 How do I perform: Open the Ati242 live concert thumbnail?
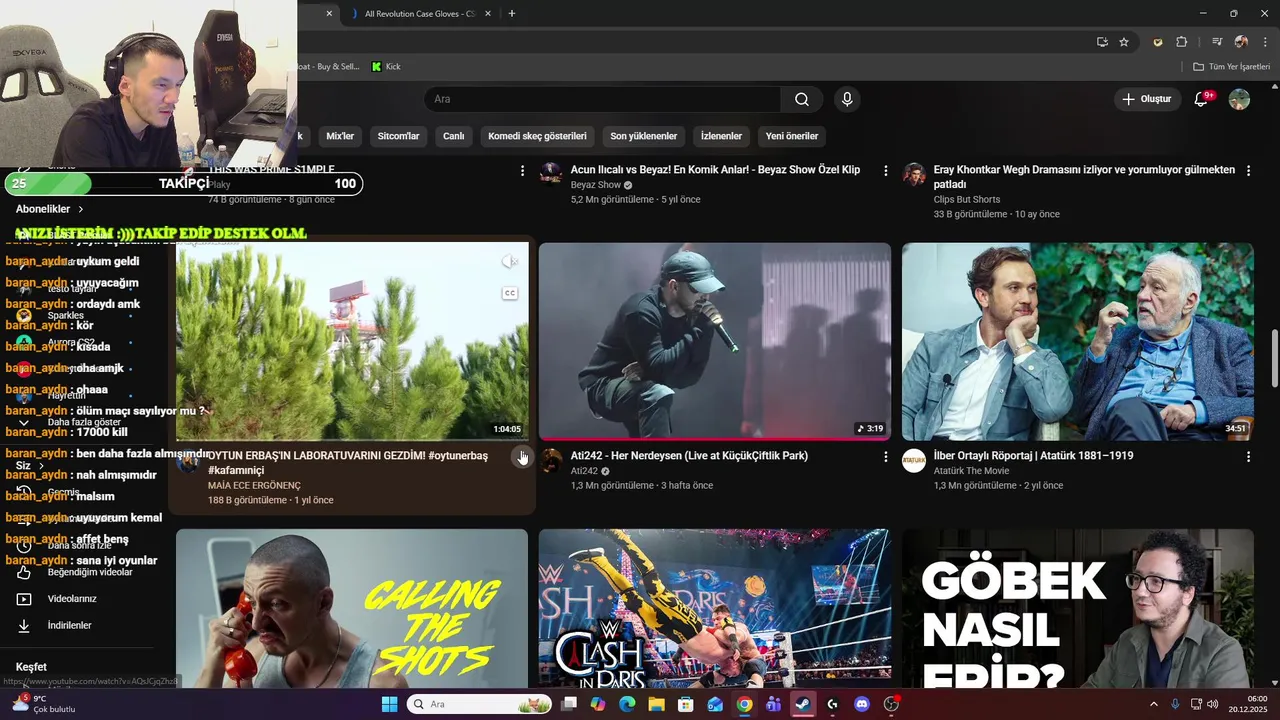(714, 341)
